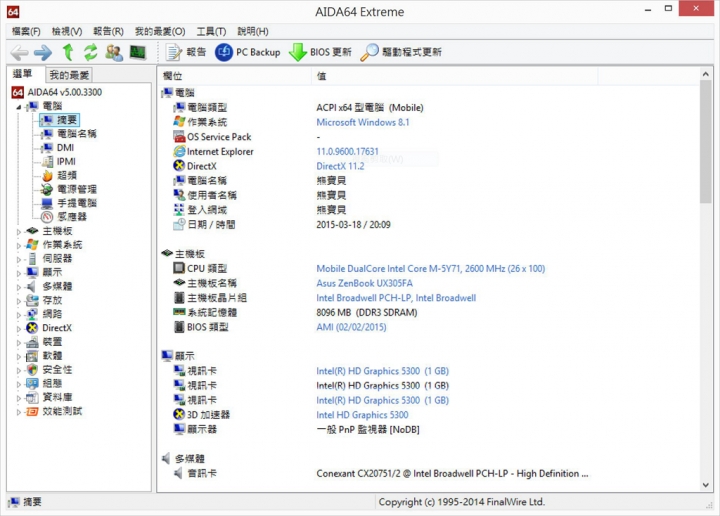Open the green monitor graph toolbar icon

tap(138, 52)
